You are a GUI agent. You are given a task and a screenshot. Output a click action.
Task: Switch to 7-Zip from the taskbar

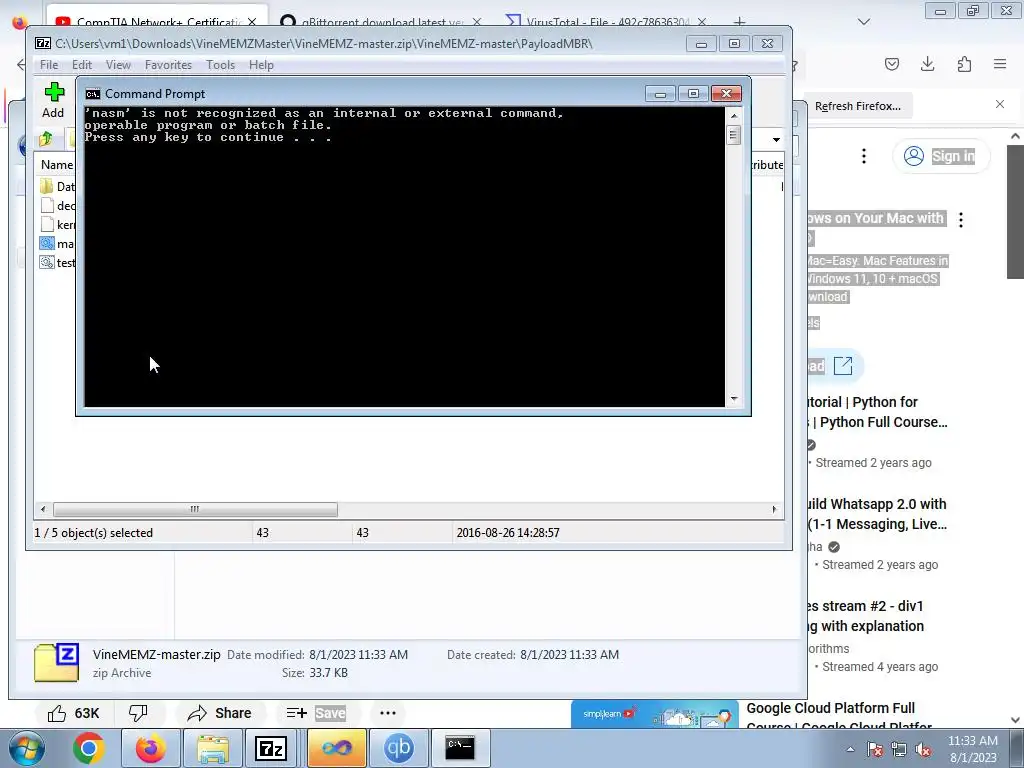point(272,748)
